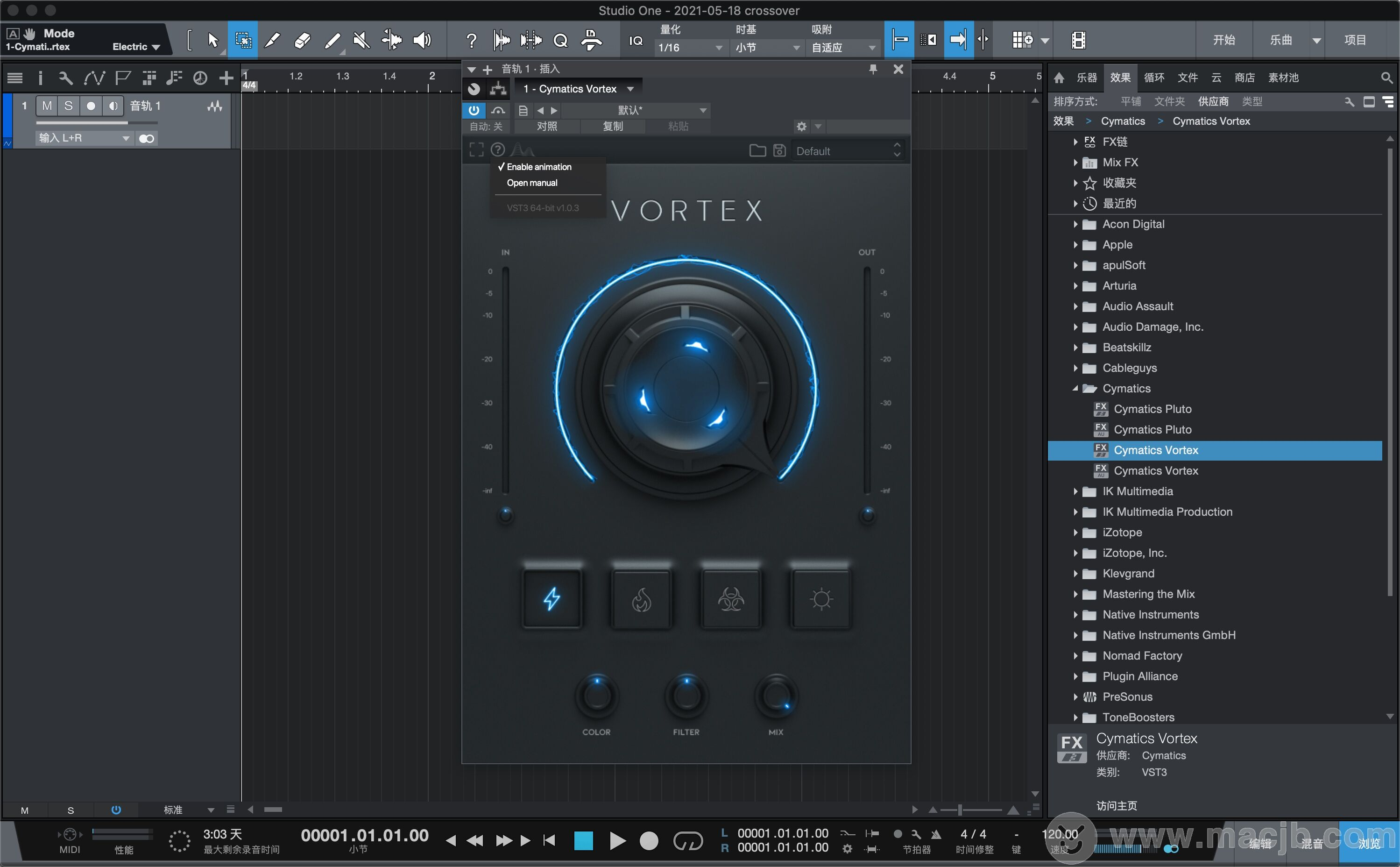Solo track 1 with S button

[x=68, y=106]
